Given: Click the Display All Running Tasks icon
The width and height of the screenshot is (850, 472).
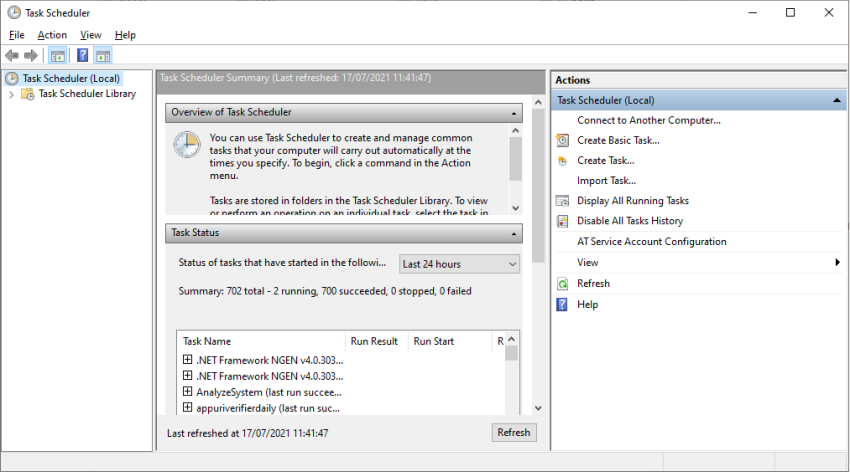Looking at the screenshot, I should pos(563,201).
